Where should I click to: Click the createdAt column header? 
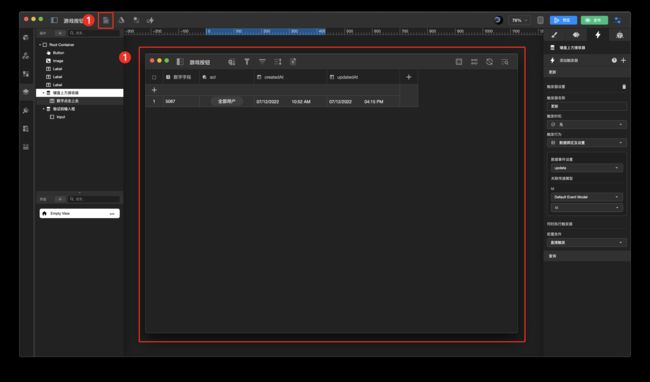pos(290,77)
